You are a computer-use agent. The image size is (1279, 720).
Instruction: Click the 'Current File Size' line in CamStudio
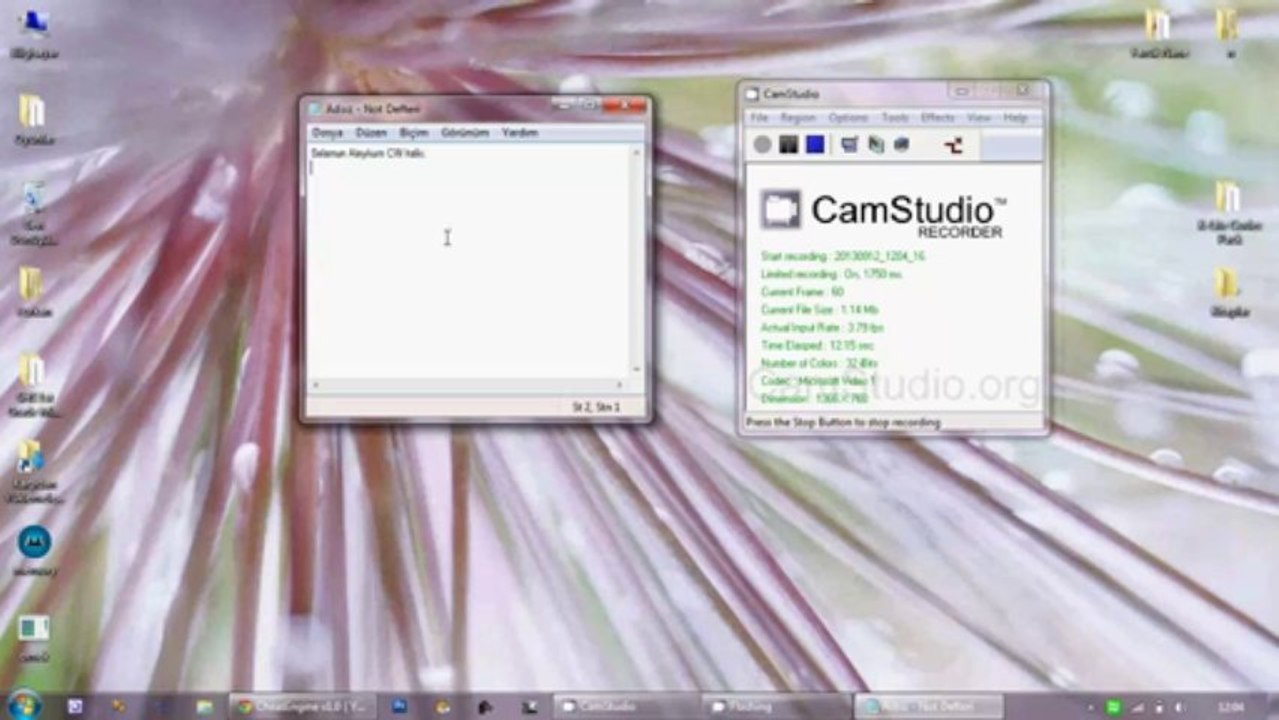pyautogui.click(x=819, y=310)
